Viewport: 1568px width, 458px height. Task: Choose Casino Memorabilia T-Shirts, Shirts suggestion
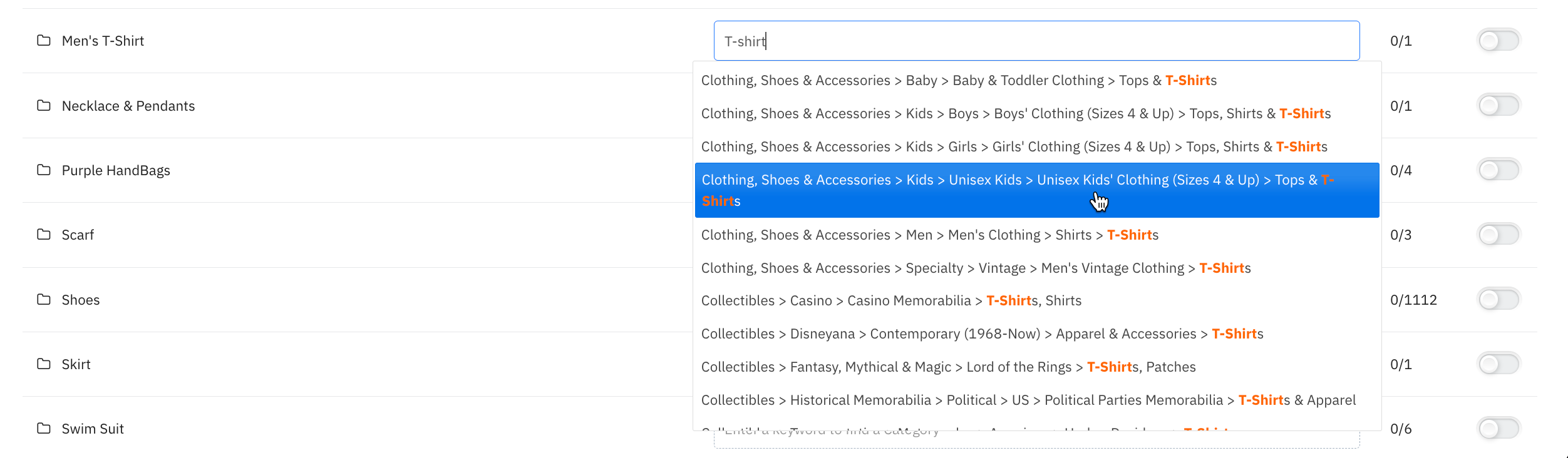click(x=1037, y=300)
